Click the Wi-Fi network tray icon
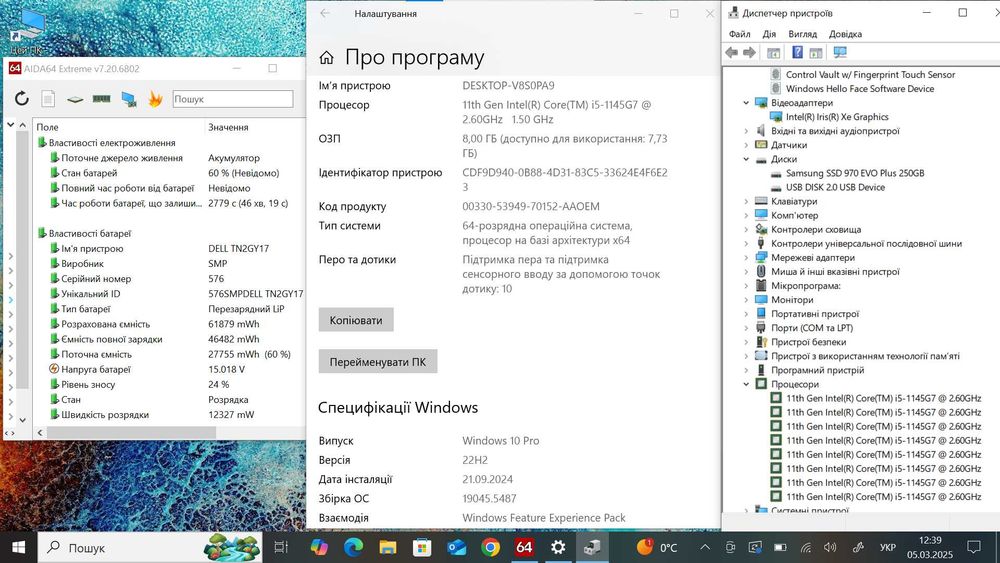This screenshot has height=563, width=1000. tap(805, 548)
